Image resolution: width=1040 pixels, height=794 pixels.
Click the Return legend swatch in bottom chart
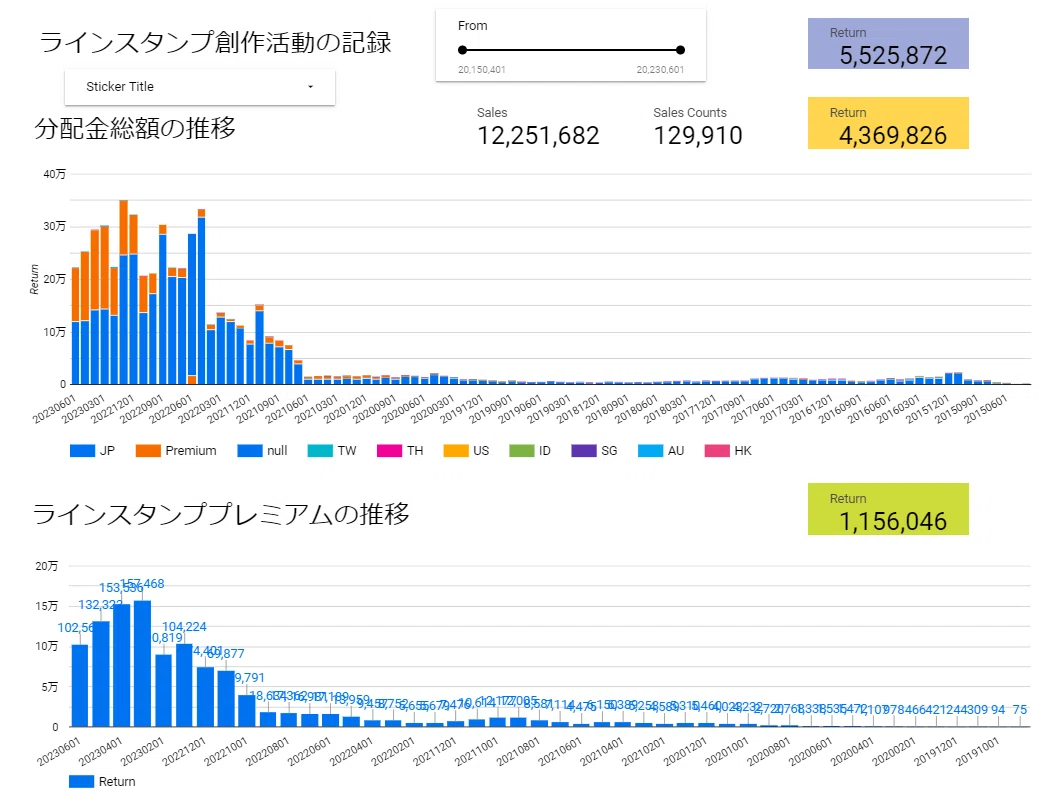pyautogui.click(x=82, y=782)
